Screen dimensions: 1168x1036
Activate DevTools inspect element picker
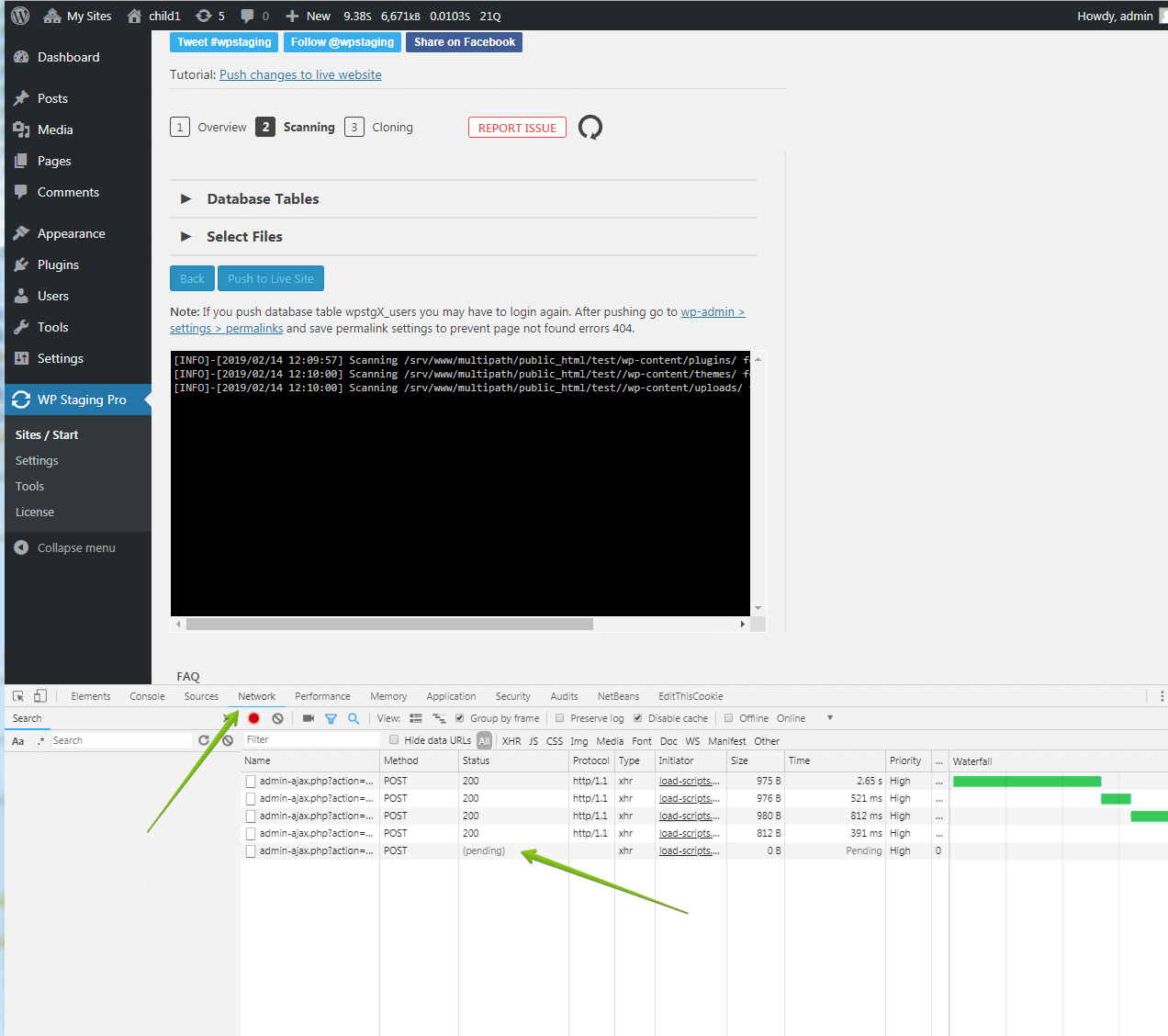pyautogui.click(x=18, y=696)
